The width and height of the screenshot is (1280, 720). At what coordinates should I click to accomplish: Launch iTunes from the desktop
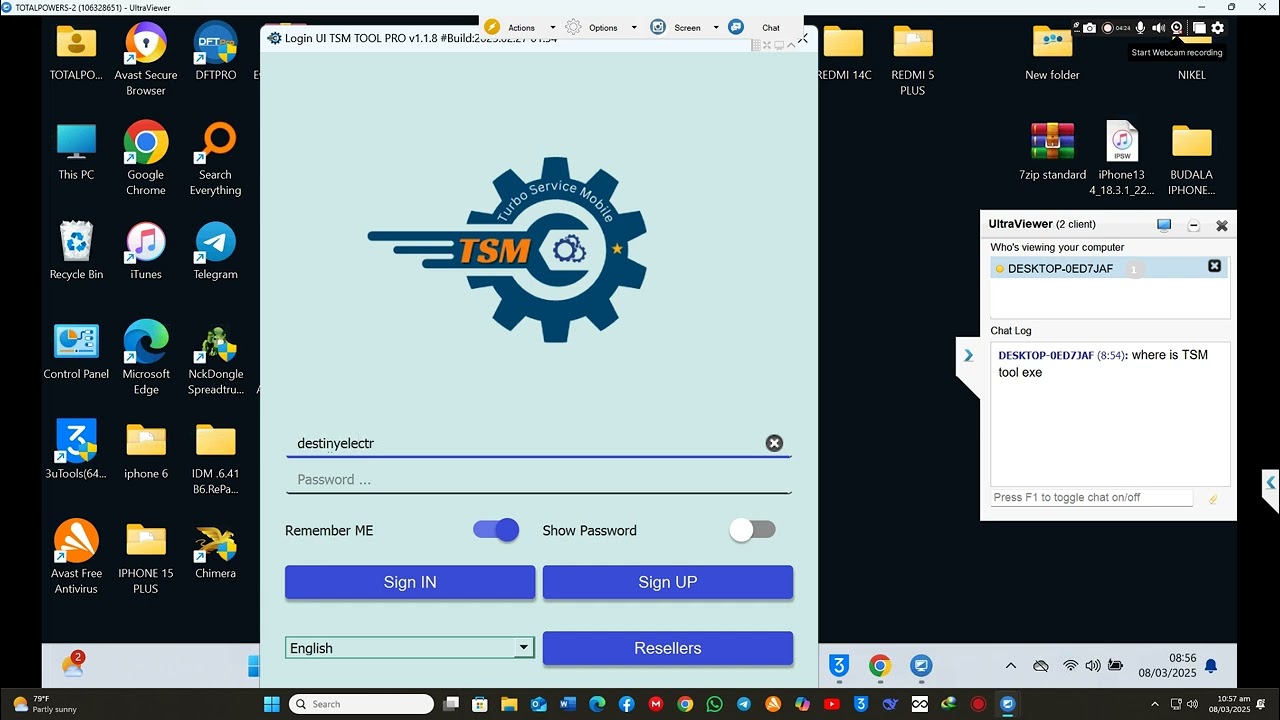146,251
